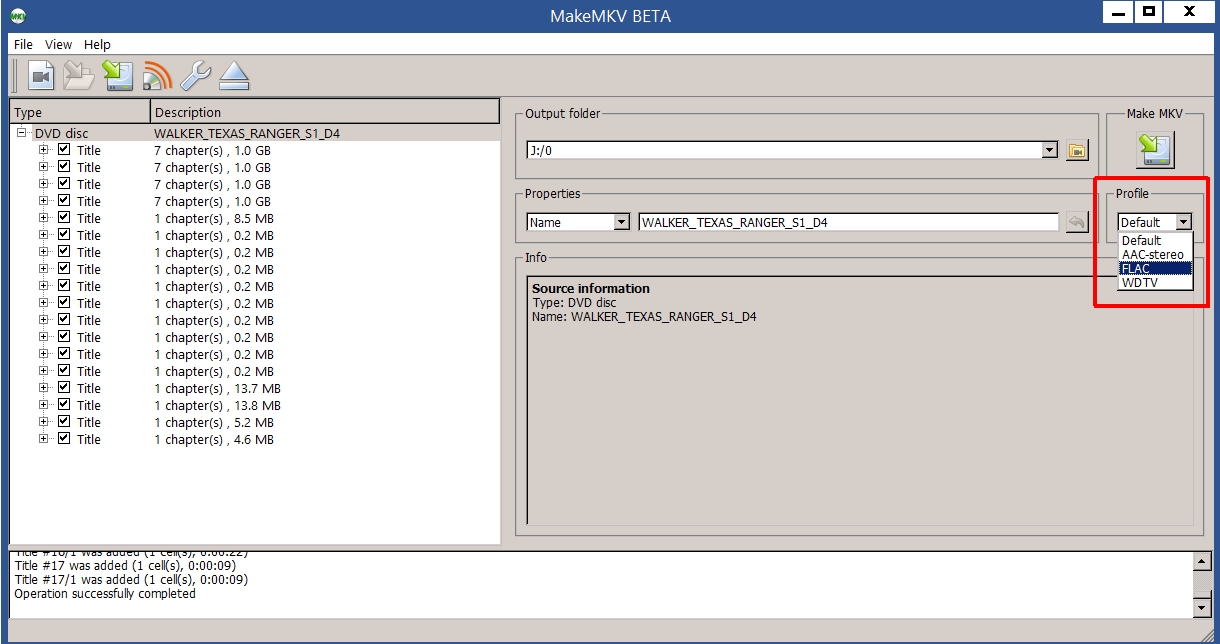Click the Type column header
Screen dimensions: 1220x644
80,111
